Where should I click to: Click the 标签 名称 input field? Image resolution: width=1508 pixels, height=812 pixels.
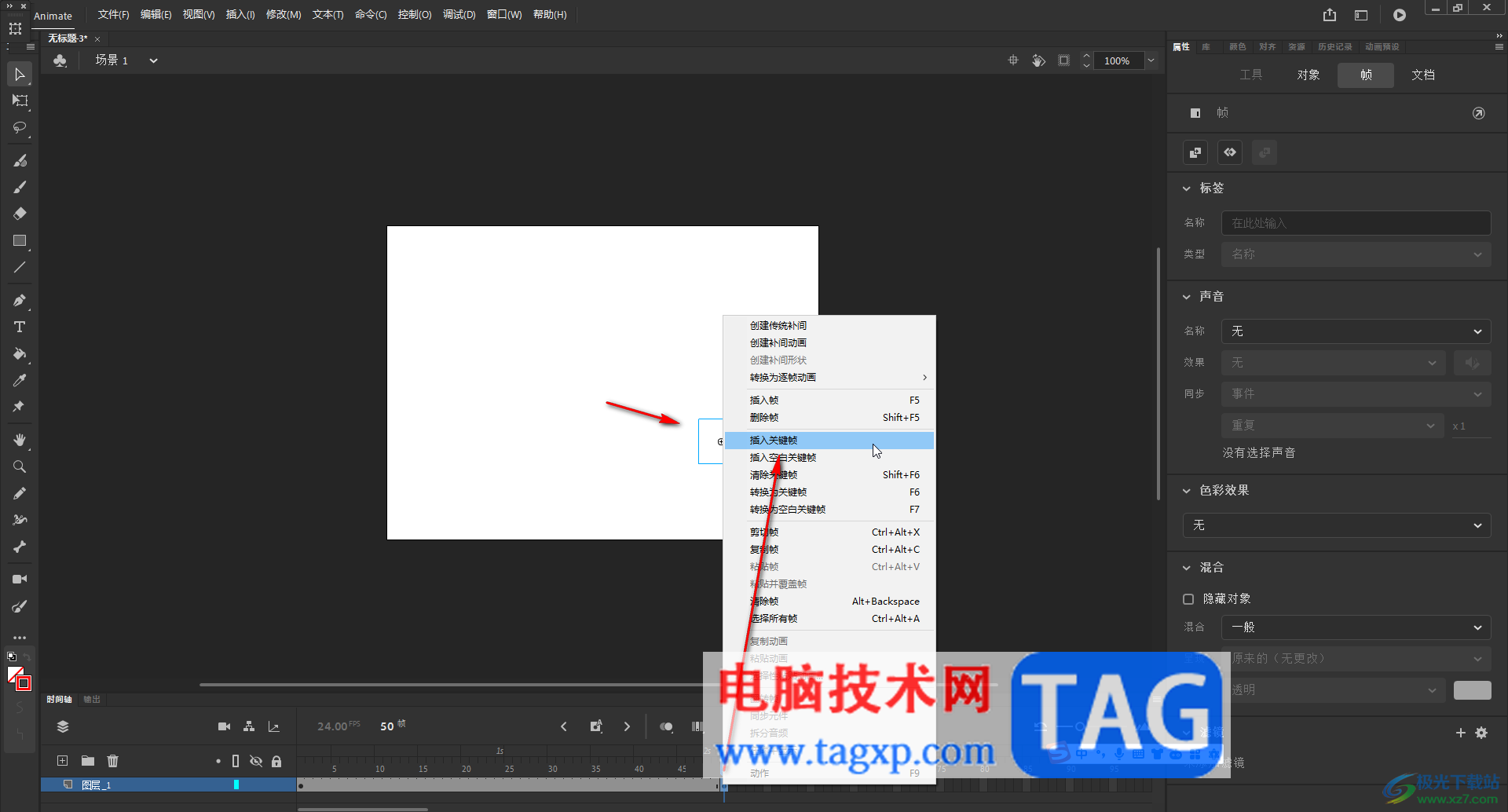(1356, 223)
